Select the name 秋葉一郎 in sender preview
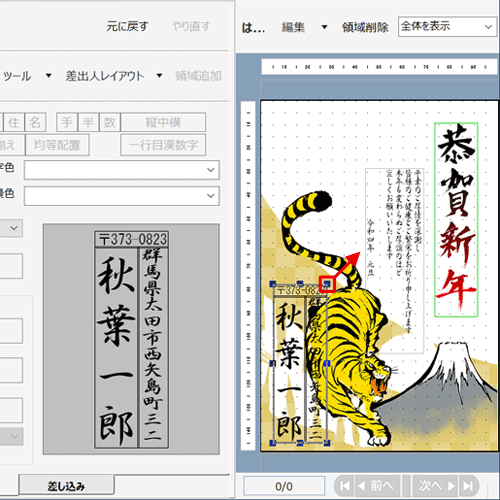500x500 pixels. [116, 348]
